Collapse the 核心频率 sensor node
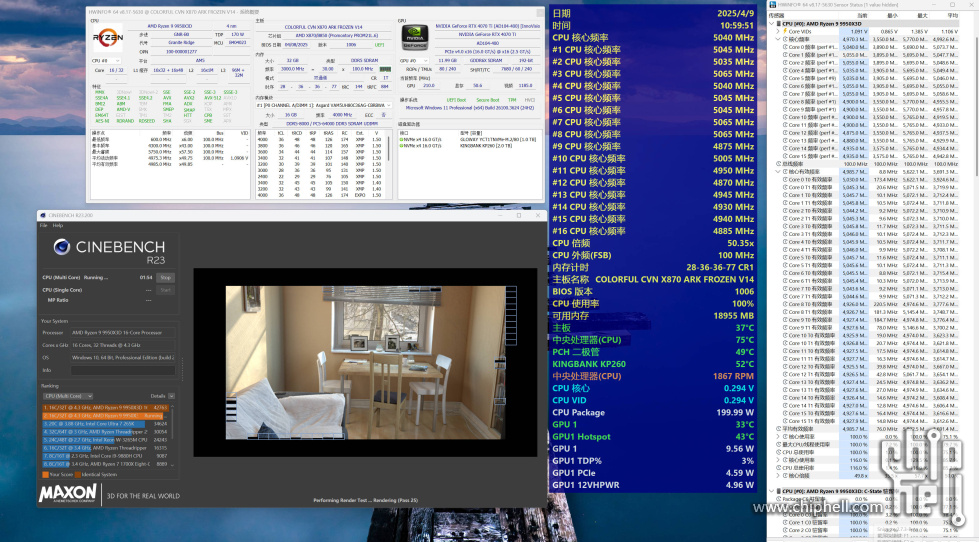 point(778,39)
